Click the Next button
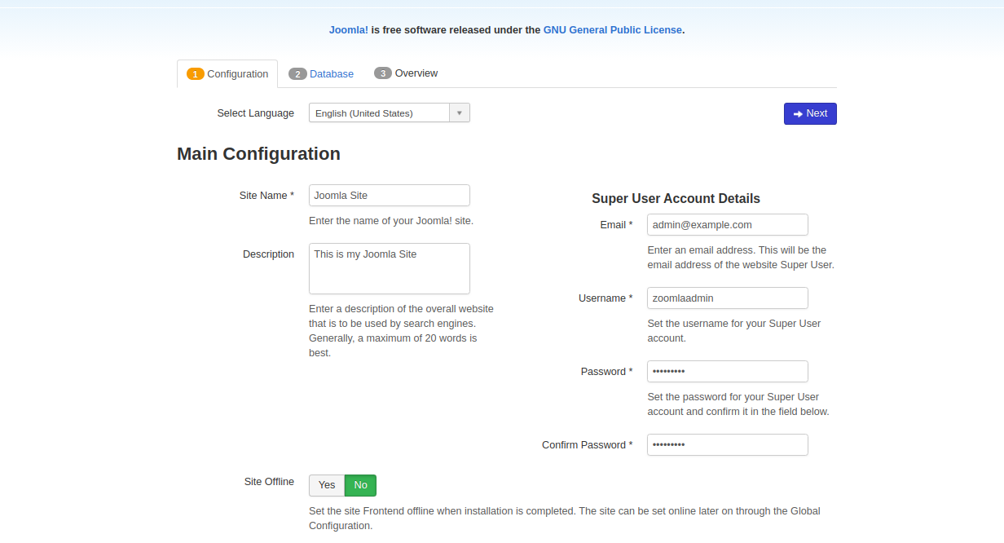 (810, 114)
